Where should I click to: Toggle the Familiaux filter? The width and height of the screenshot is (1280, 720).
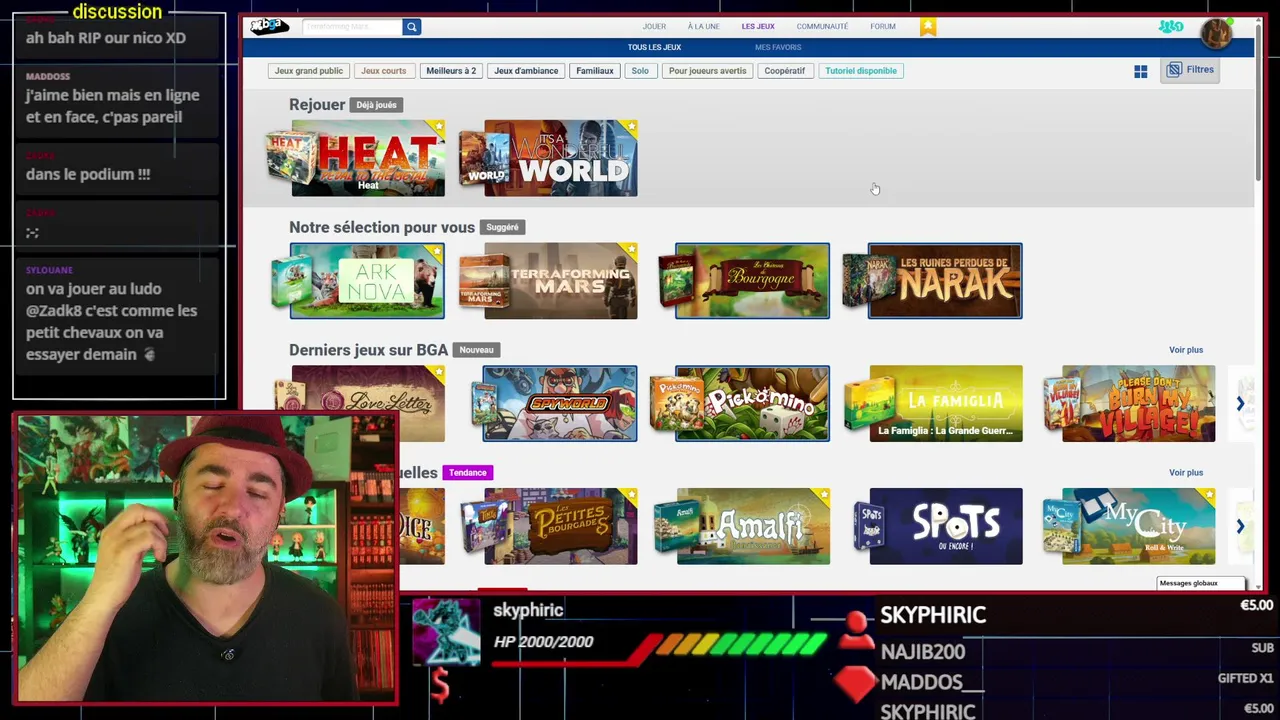595,71
